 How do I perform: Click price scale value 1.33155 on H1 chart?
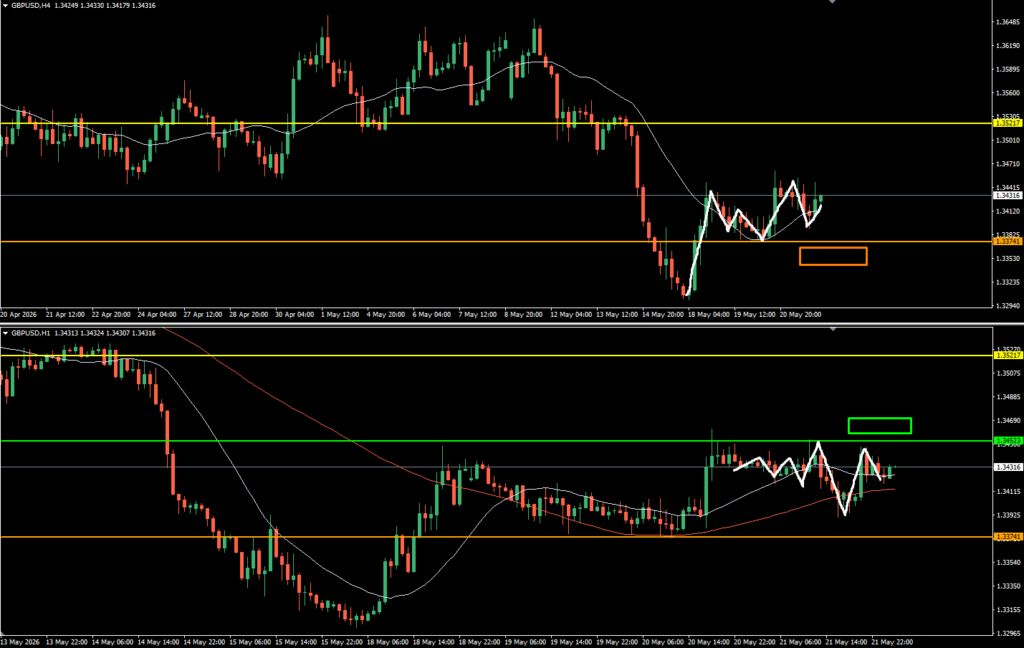tap(1007, 610)
